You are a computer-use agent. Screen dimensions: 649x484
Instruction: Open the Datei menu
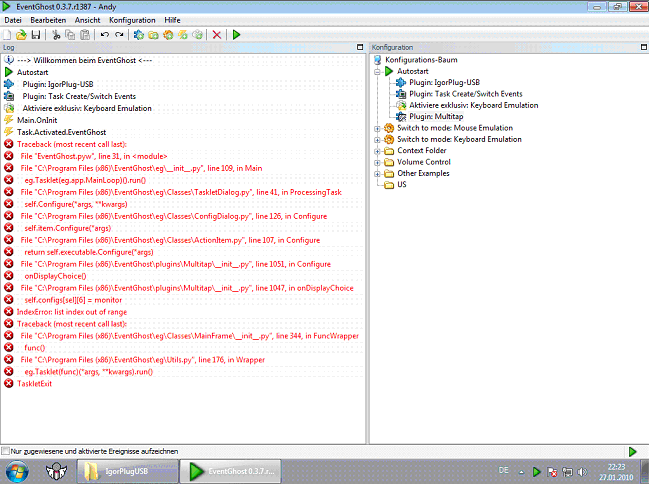point(13,20)
